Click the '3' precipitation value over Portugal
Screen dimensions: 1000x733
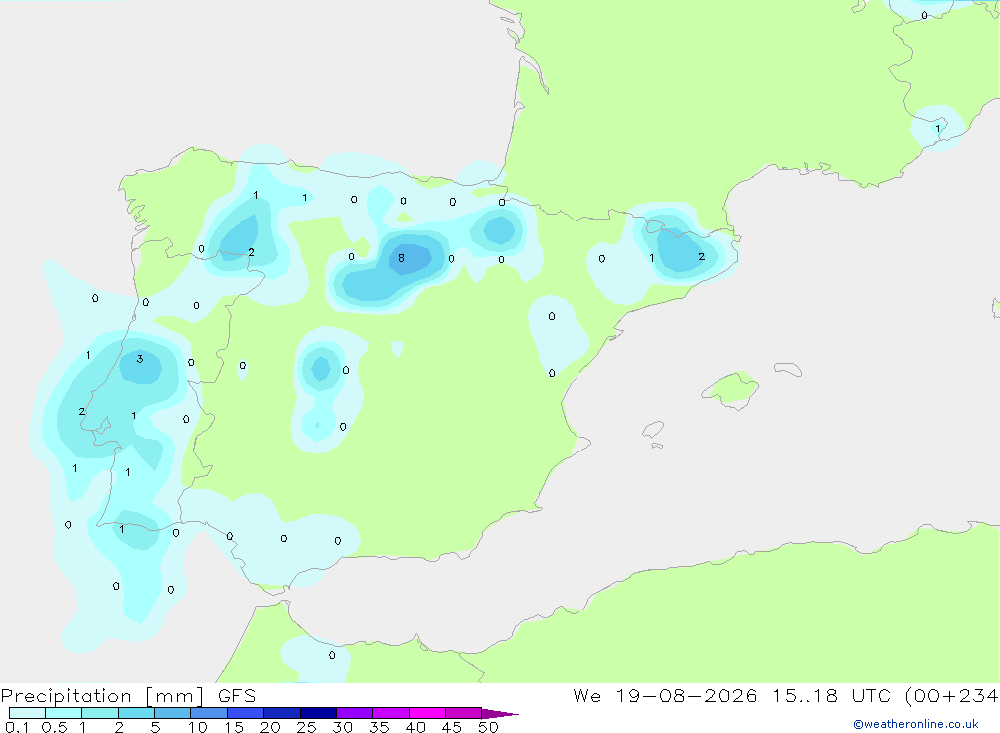[x=140, y=359]
